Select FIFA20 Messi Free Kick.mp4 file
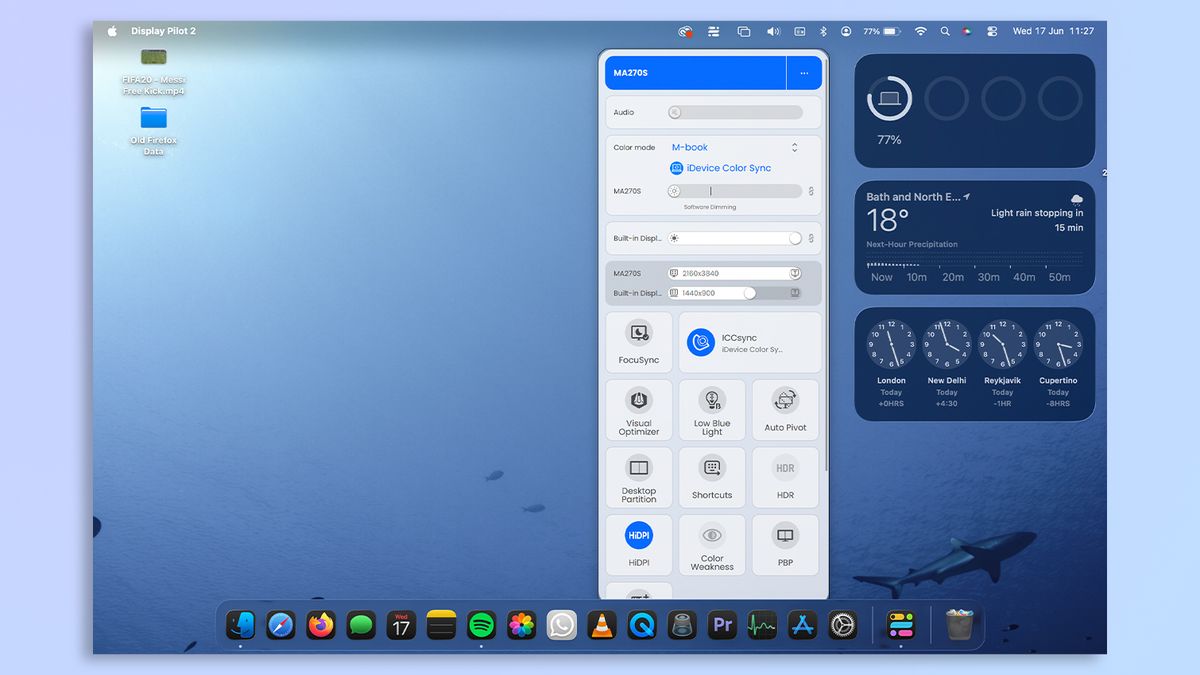The image size is (1200, 675). point(154,71)
